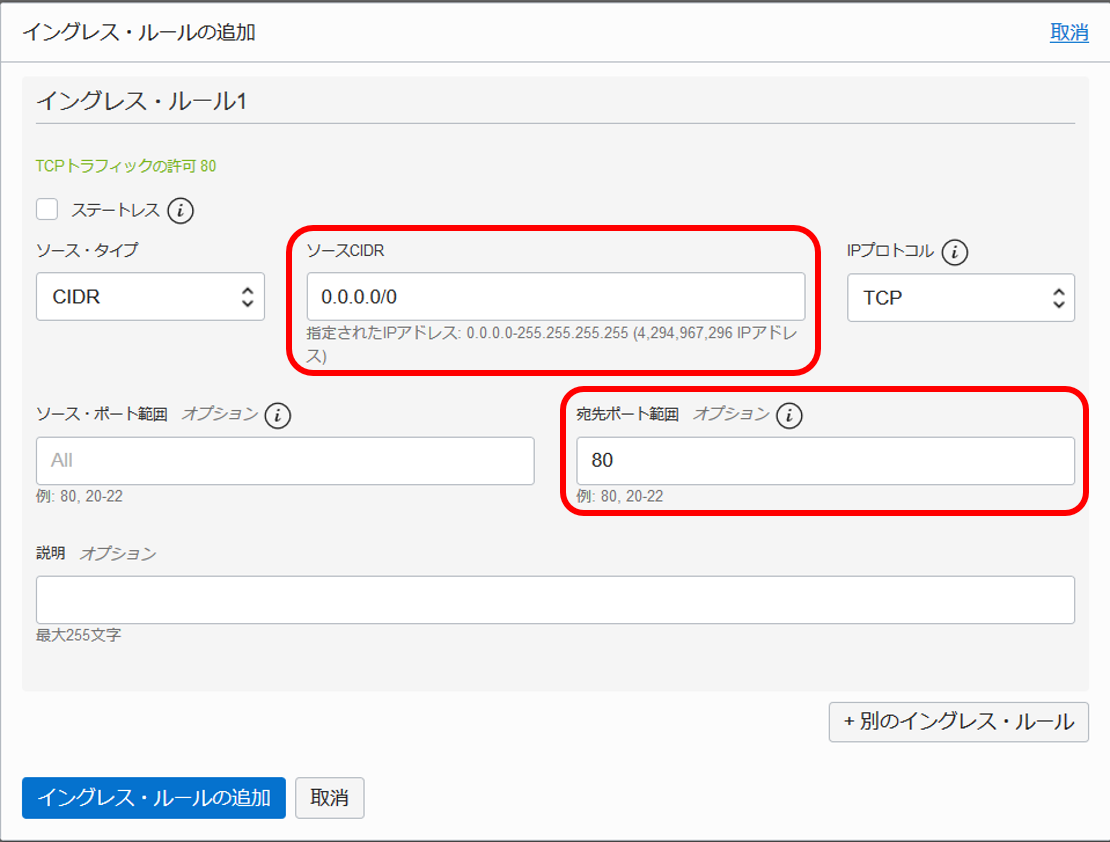Click the 取消 button at the bottom

(329, 798)
